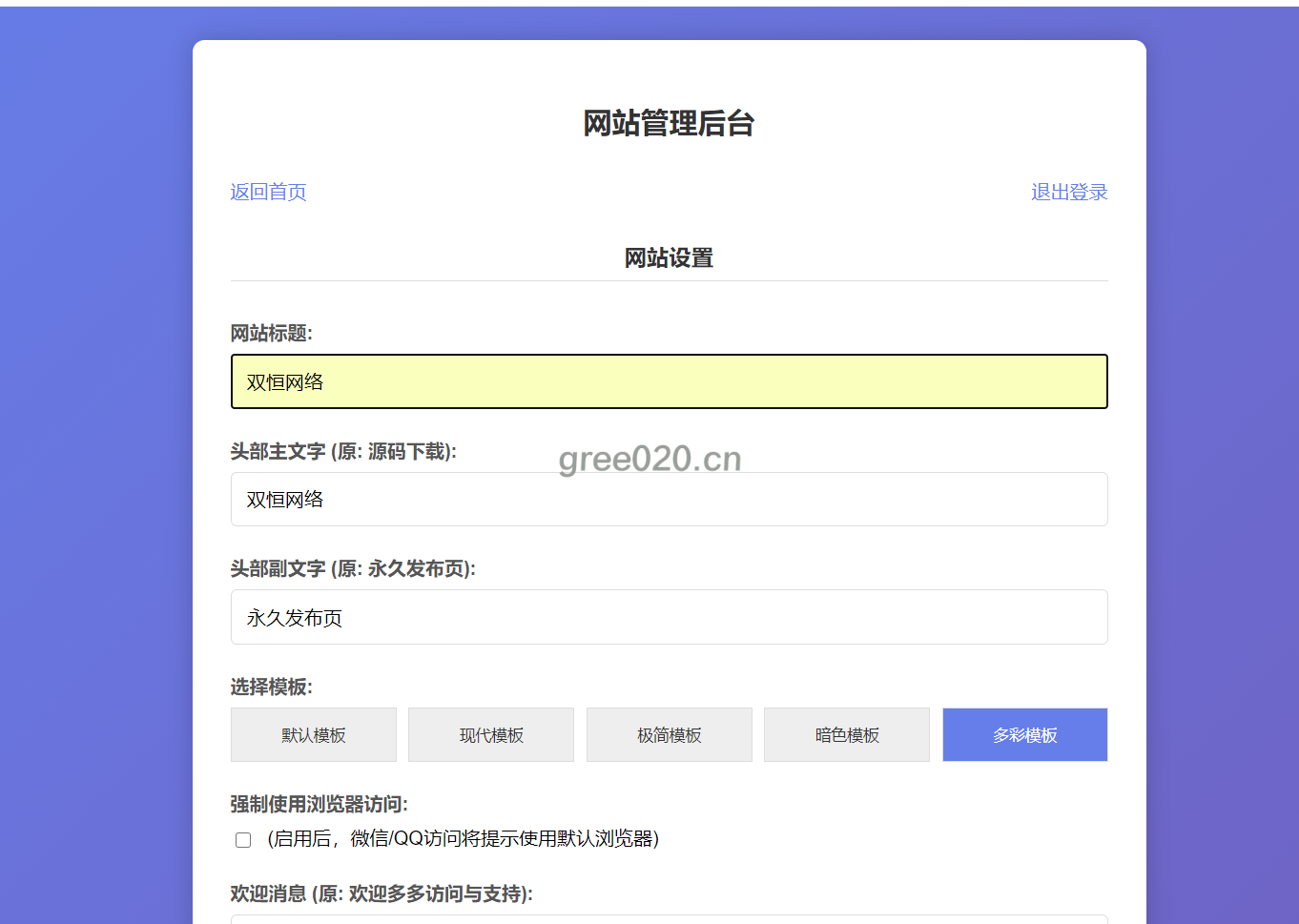Click the 网站标题 field label

pyautogui.click(x=271, y=333)
